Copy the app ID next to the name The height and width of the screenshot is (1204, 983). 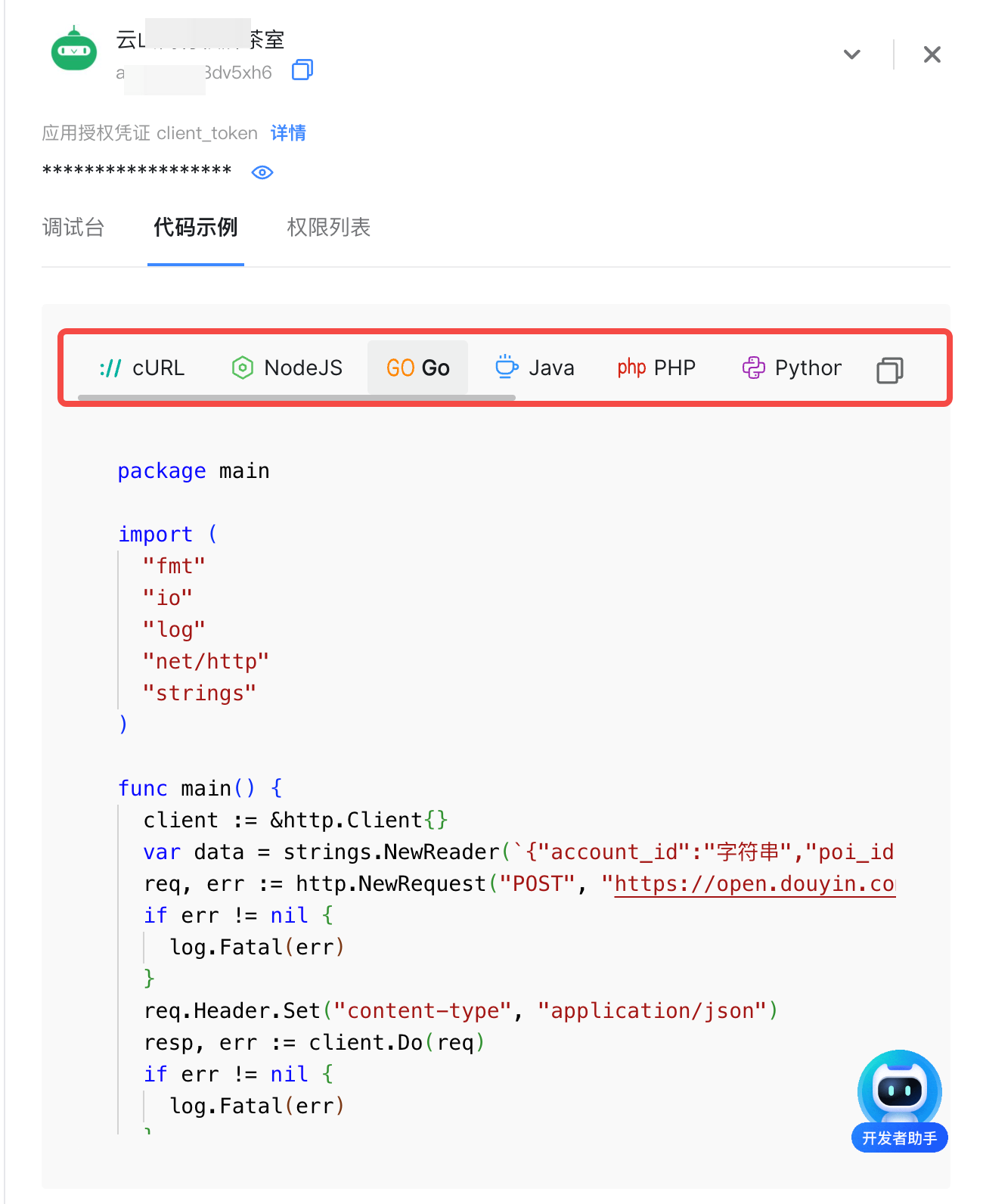[302, 70]
